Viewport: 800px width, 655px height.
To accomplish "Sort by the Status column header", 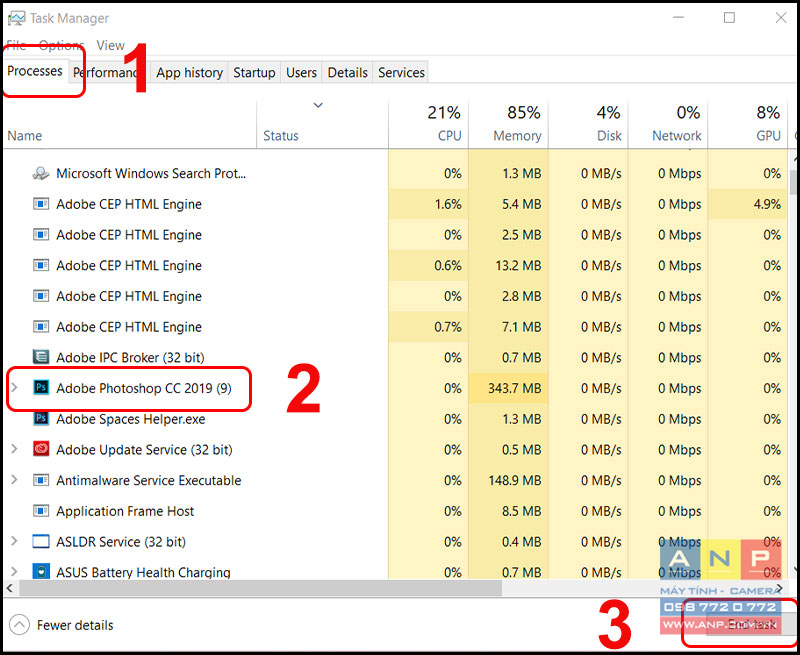I will (322, 124).
